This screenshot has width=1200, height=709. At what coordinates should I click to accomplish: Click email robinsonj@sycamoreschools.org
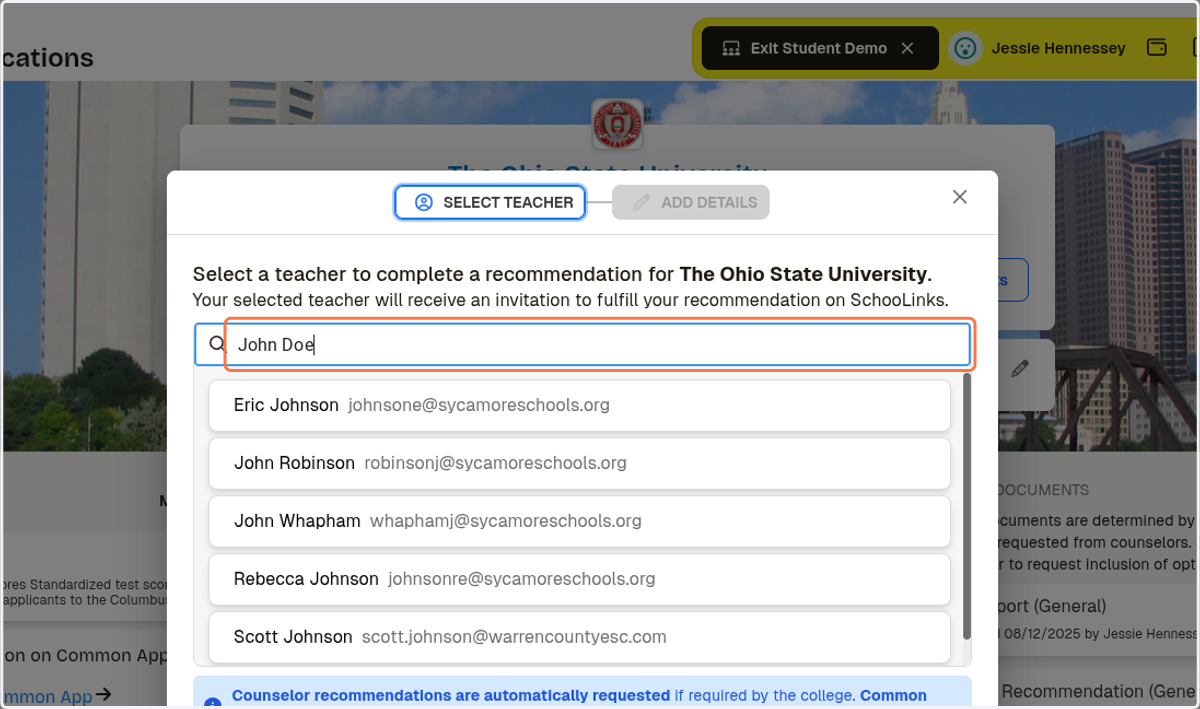coord(495,463)
